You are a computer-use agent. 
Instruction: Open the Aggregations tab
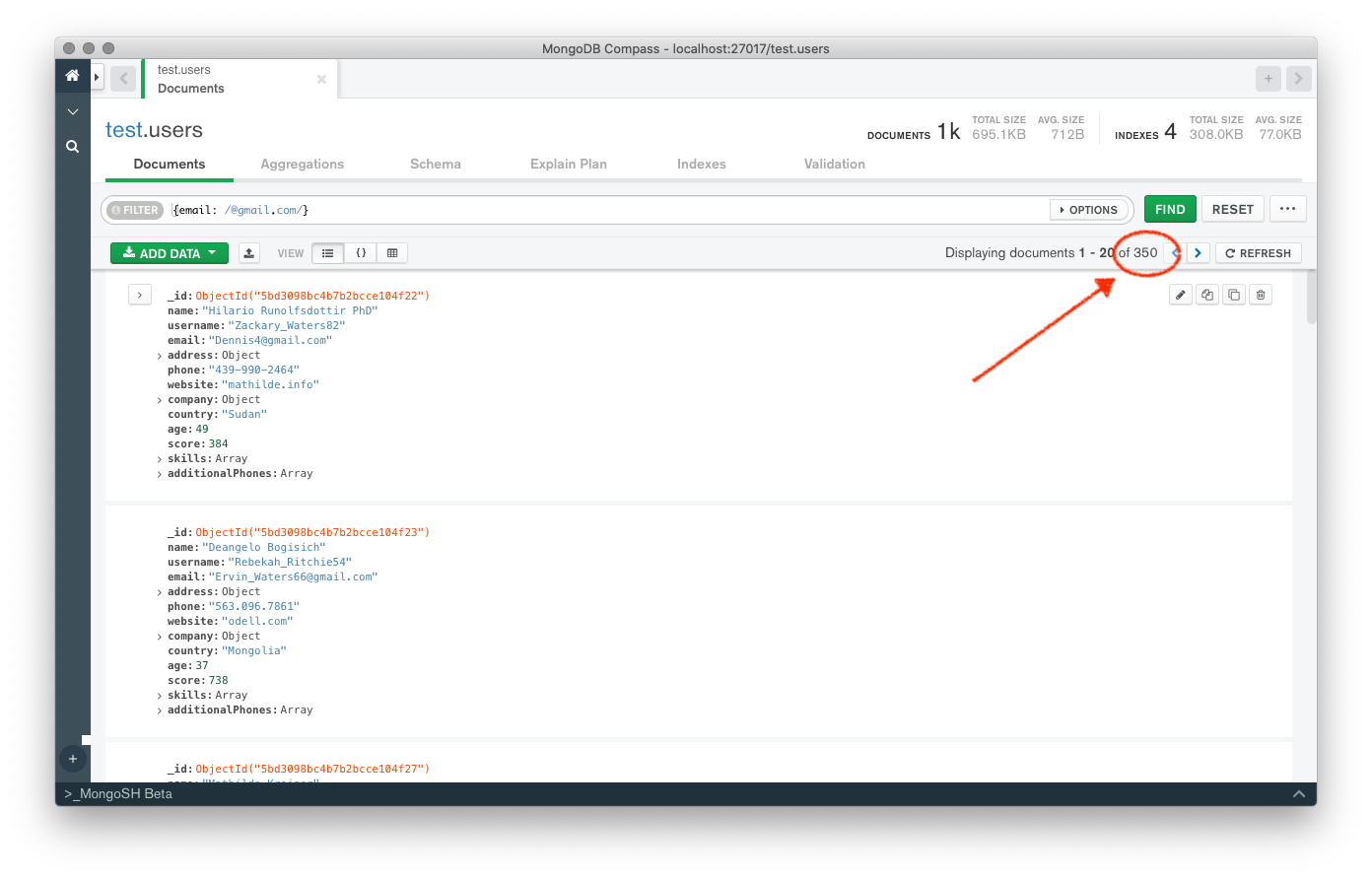point(302,165)
